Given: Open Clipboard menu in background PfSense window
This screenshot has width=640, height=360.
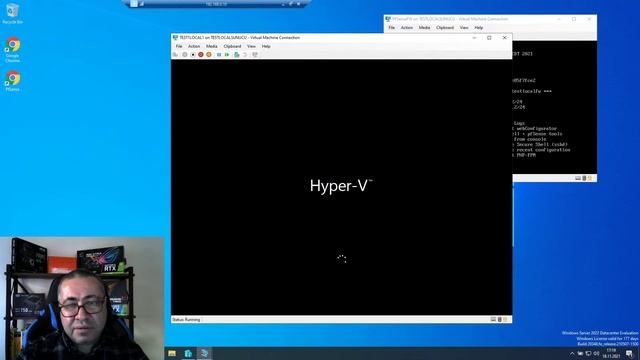Looking at the screenshot, I should [445, 28].
